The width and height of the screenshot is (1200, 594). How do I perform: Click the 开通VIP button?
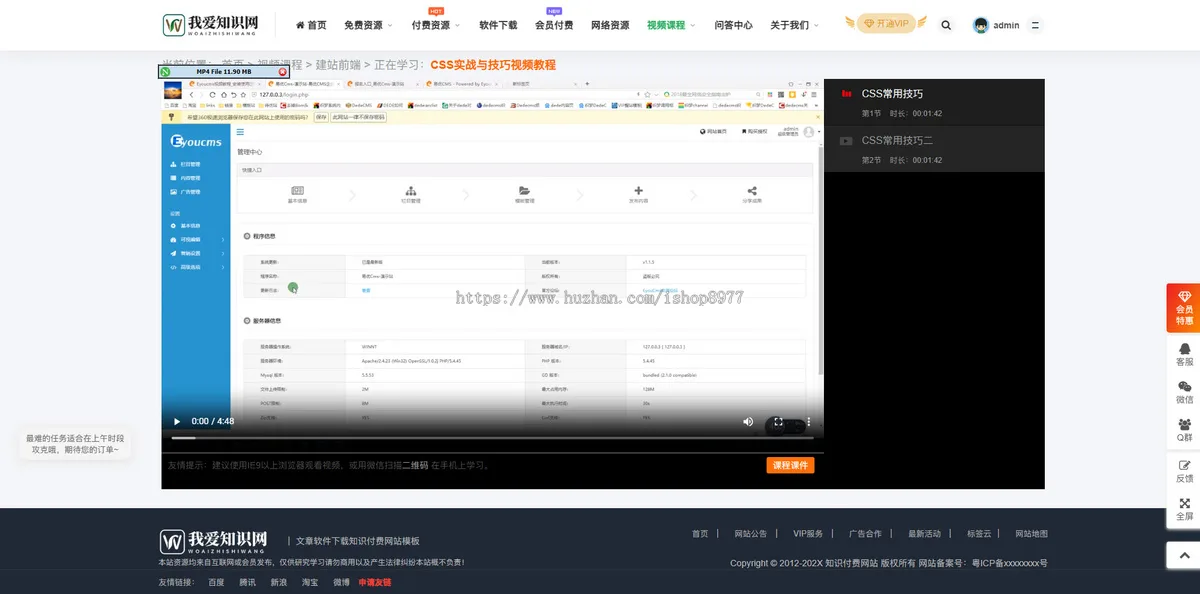click(x=886, y=22)
